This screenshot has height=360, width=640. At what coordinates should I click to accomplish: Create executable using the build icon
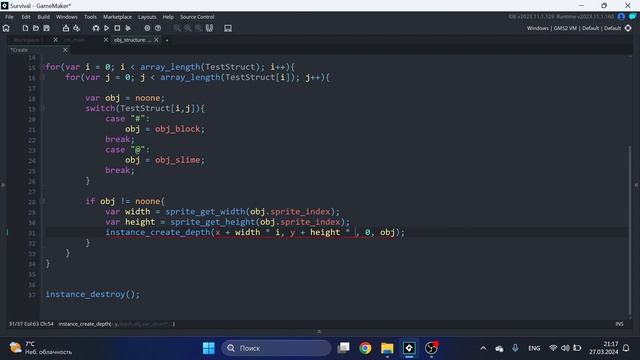65,28
